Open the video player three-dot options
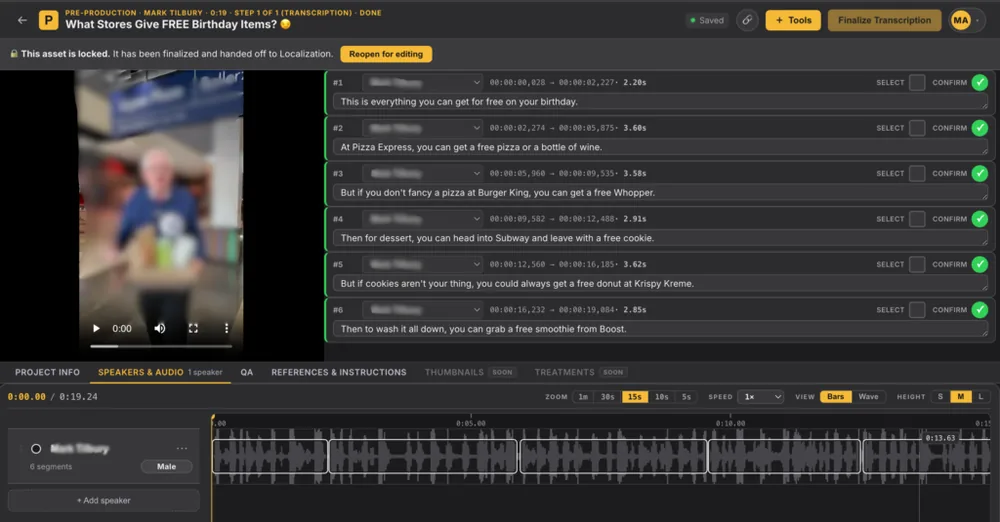 226,329
